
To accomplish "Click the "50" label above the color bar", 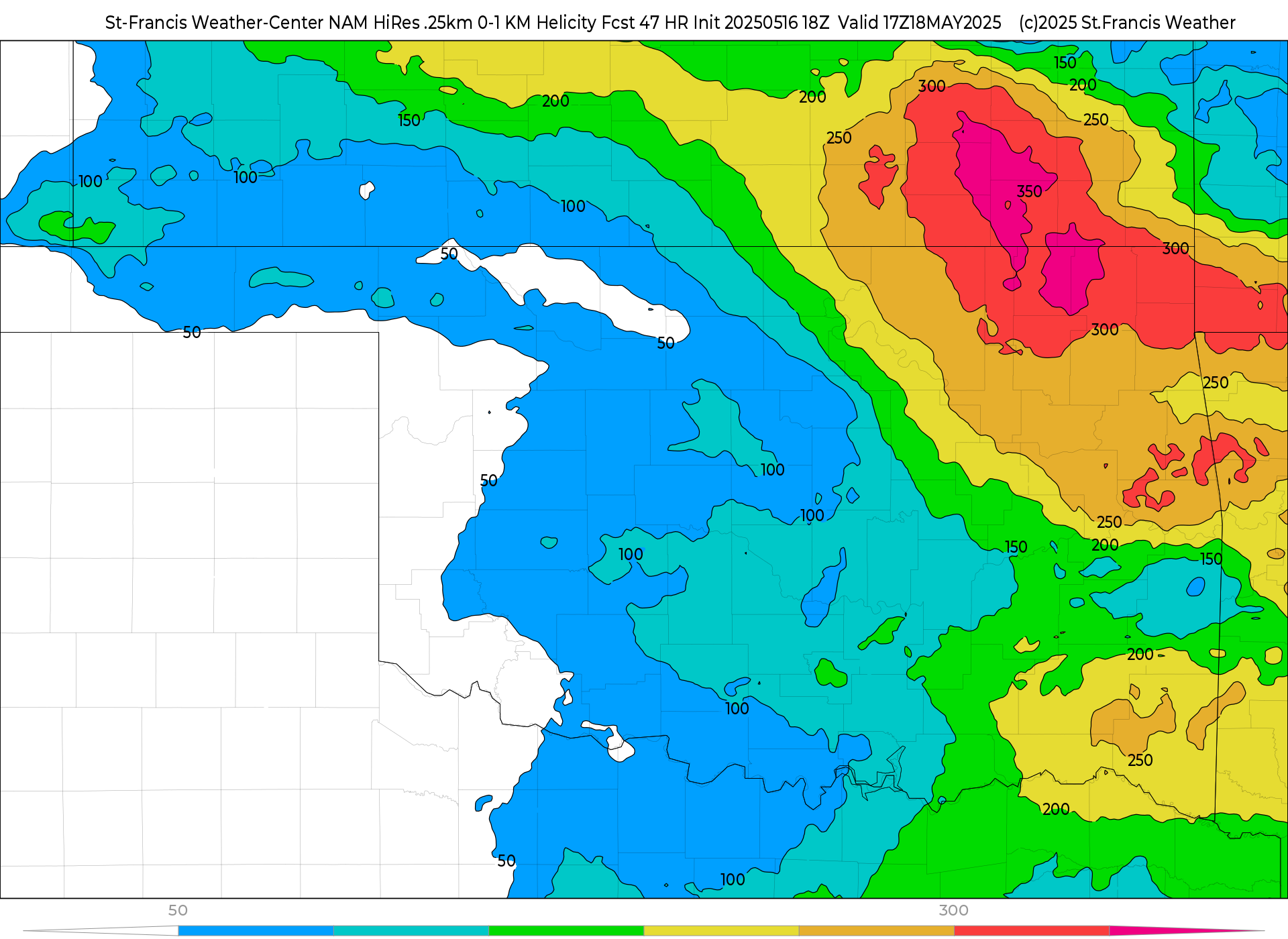I will pos(178,910).
